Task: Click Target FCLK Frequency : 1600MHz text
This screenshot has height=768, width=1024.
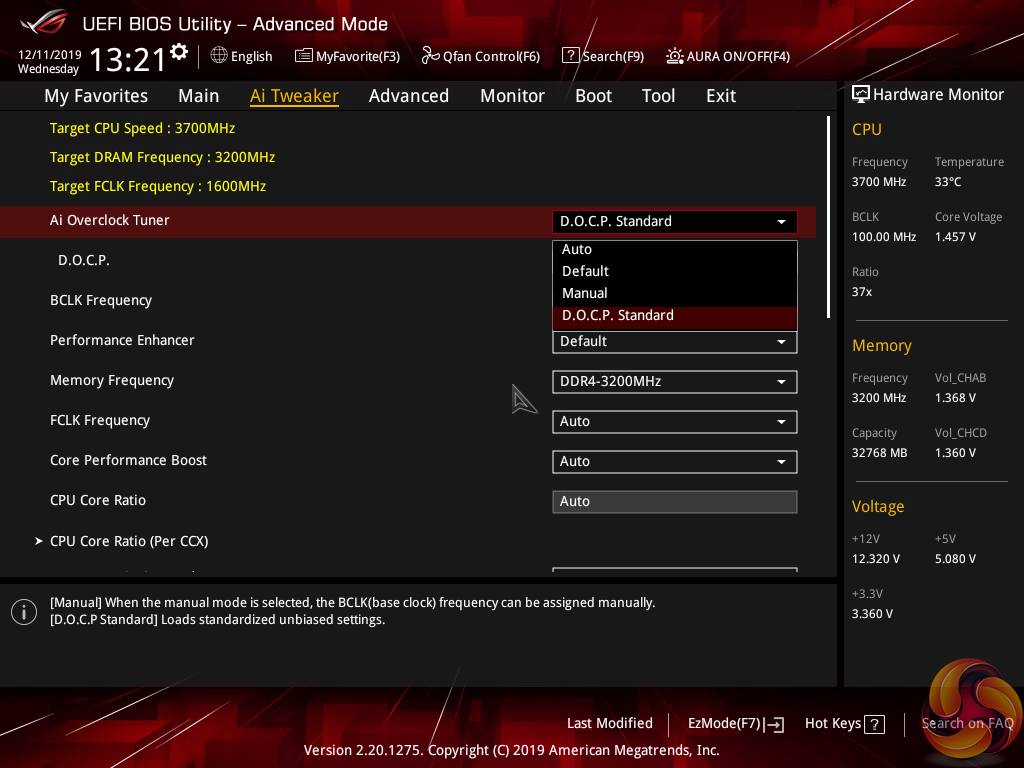Action: (158, 186)
